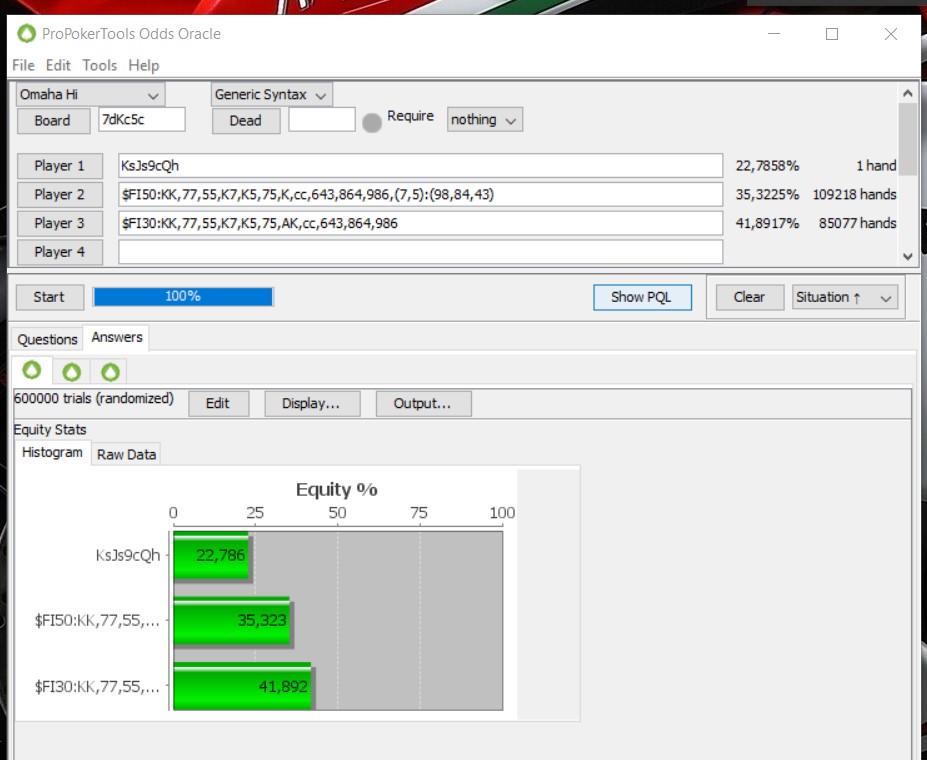Click the Board input field with 7dKc5c
927x760 pixels.
(142, 119)
